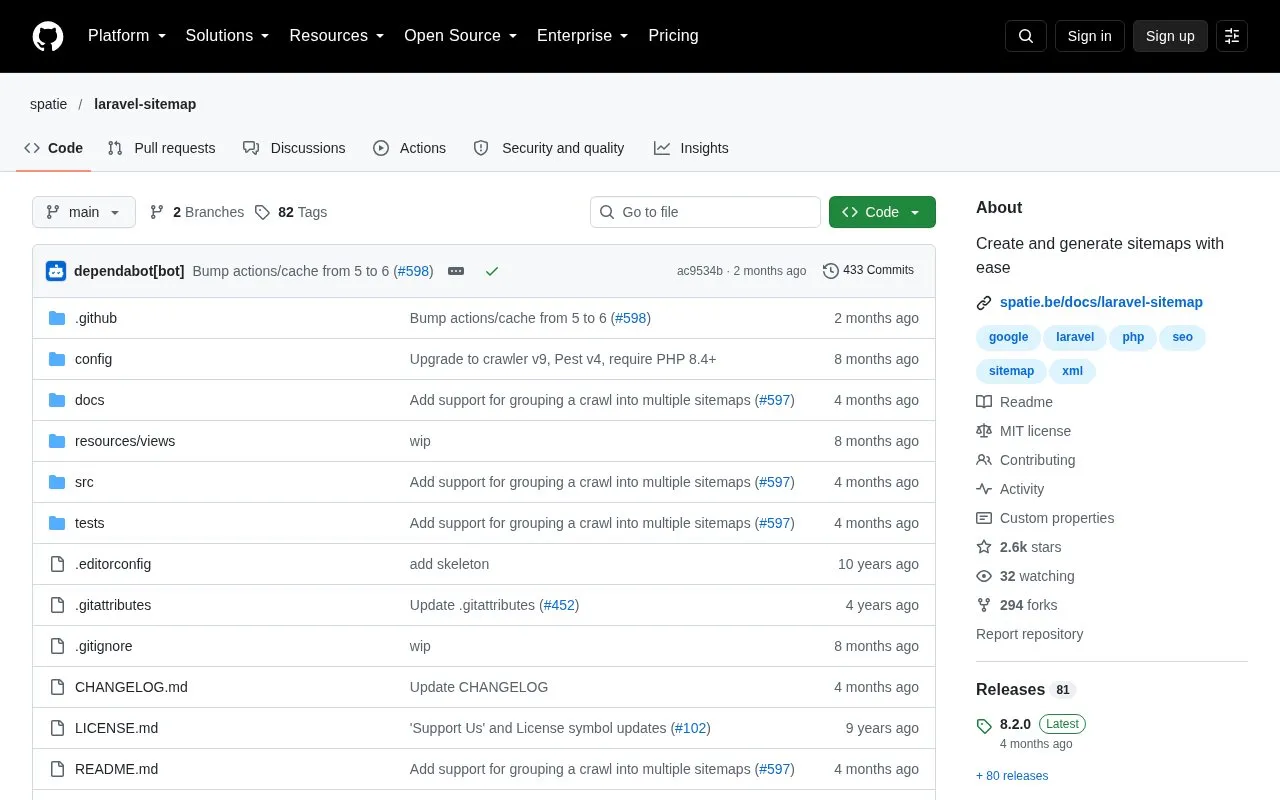Click the .editorconfig file icon
Screen dimensions: 1280x800
(57, 564)
